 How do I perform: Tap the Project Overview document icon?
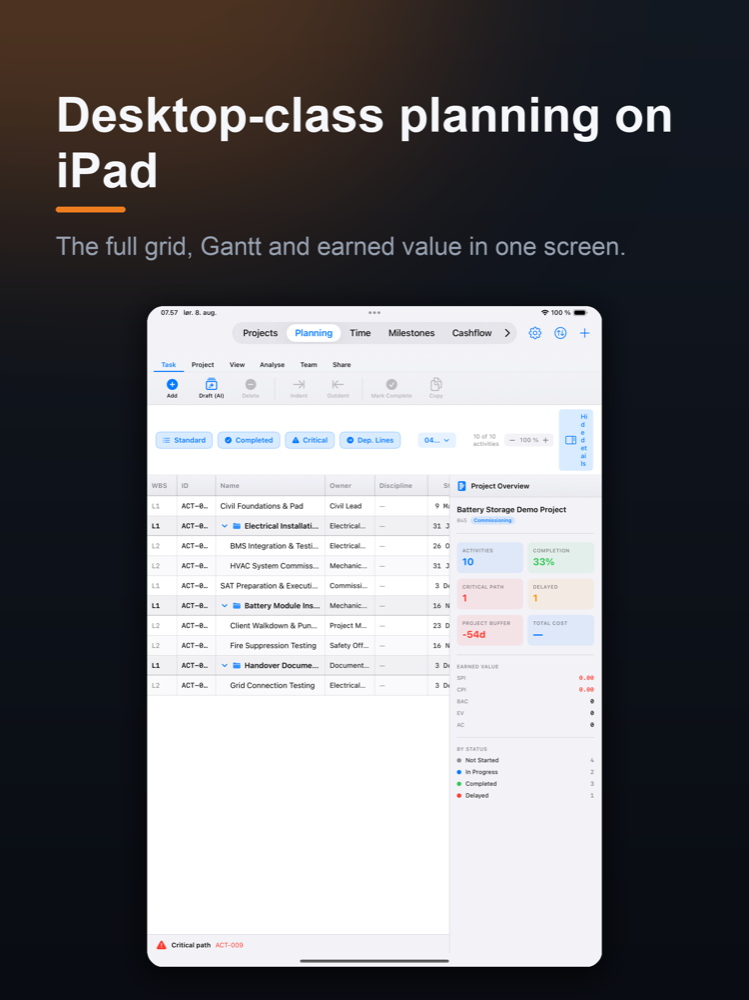pyautogui.click(x=462, y=486)
